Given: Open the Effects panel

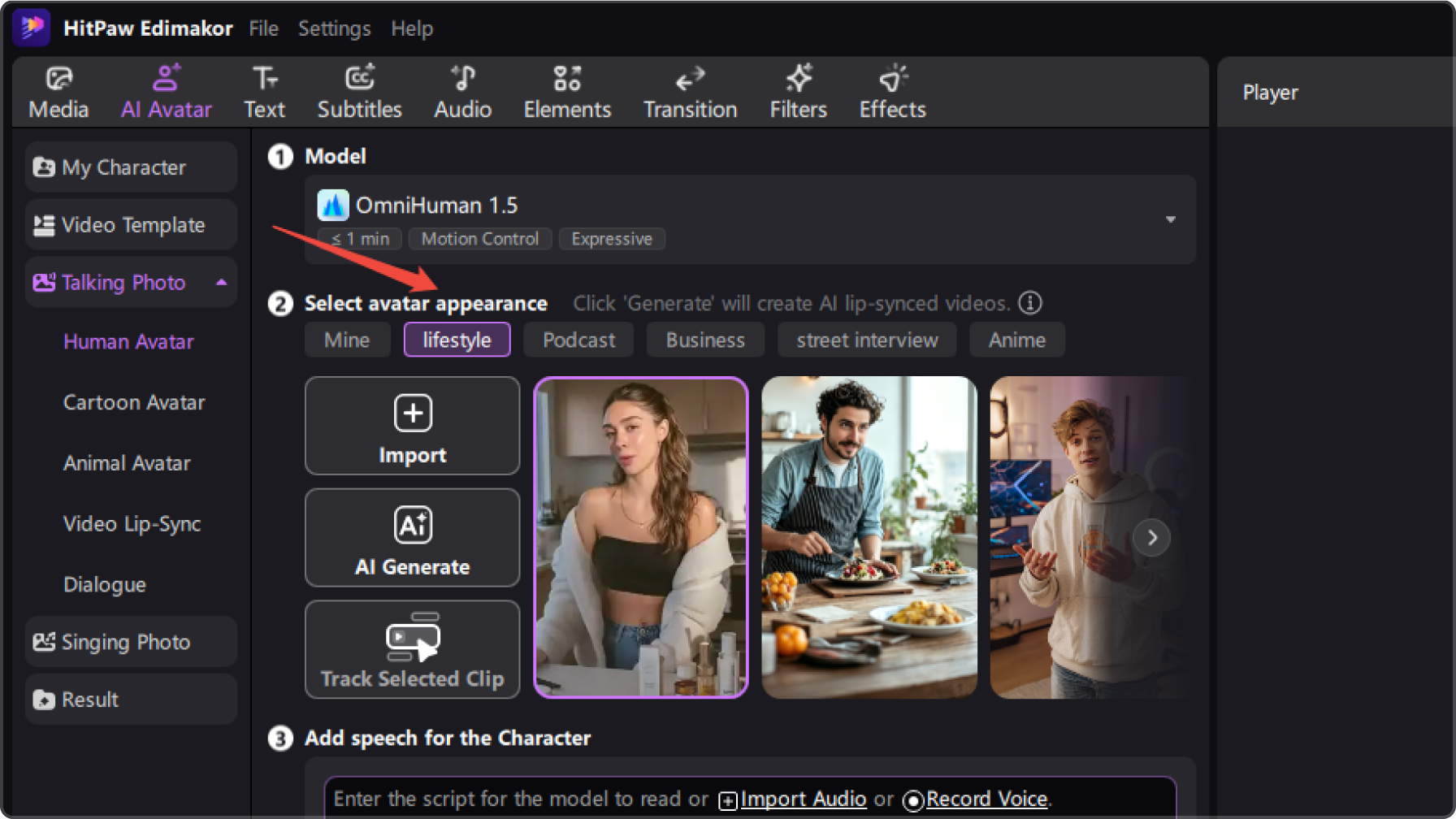Looking at the screenshot, I should point(892,93).
